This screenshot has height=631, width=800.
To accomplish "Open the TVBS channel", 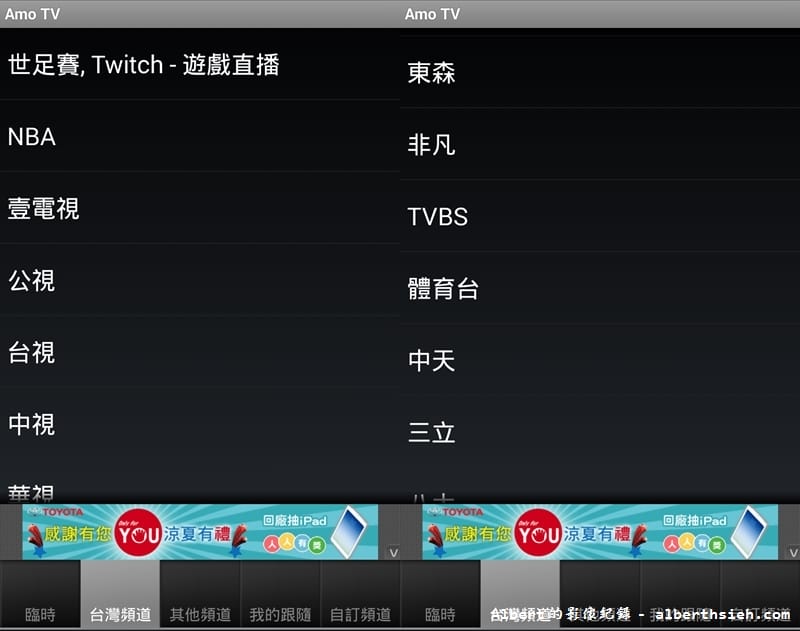I will (x=600, y=216).
